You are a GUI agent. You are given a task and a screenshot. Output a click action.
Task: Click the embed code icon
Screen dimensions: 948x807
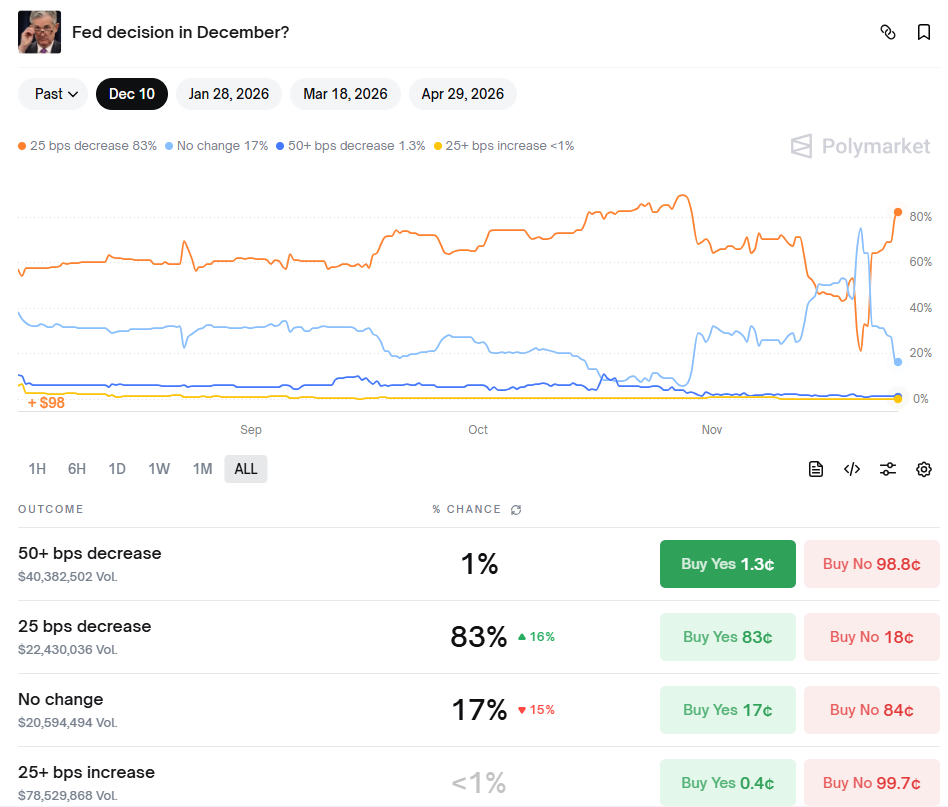(852, 469)
